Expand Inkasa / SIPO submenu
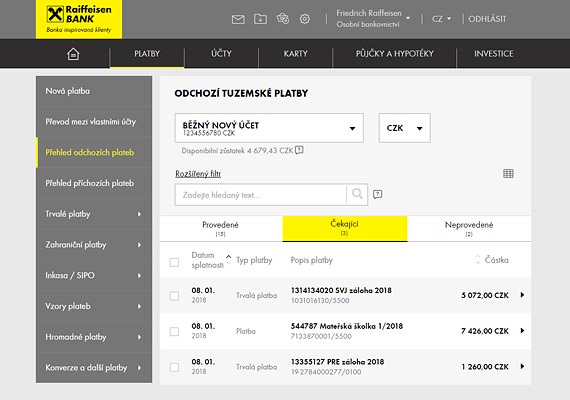 tap(94, 275)
